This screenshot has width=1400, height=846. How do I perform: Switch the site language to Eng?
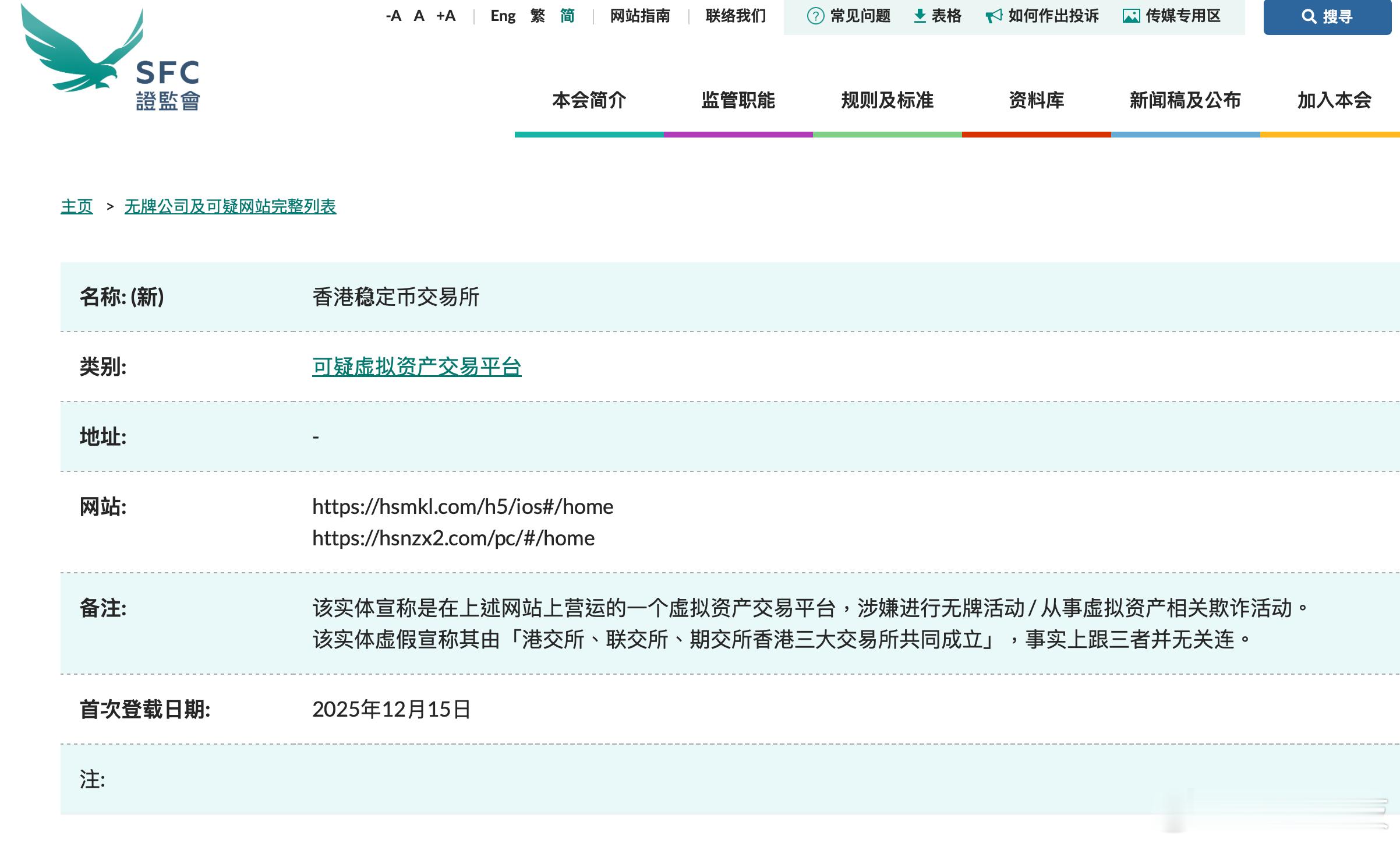click(x=502, y=16)
